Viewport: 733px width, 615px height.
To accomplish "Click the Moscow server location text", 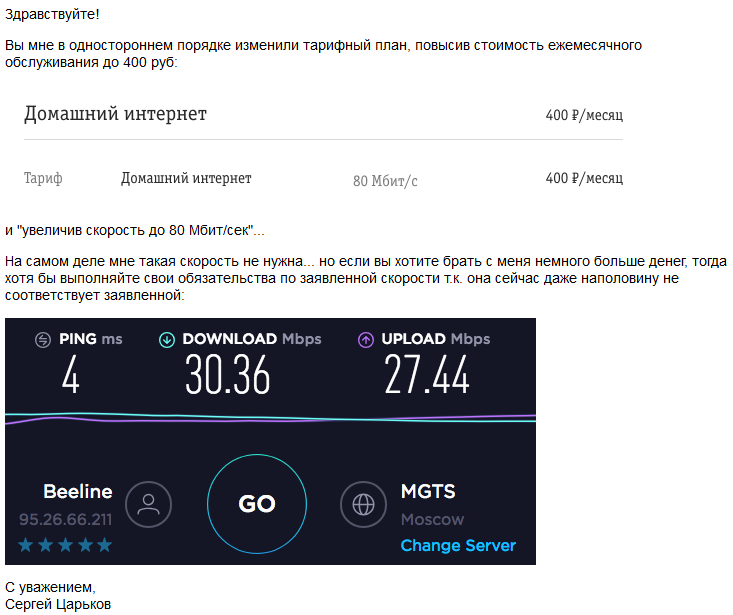I will [432, 520].
